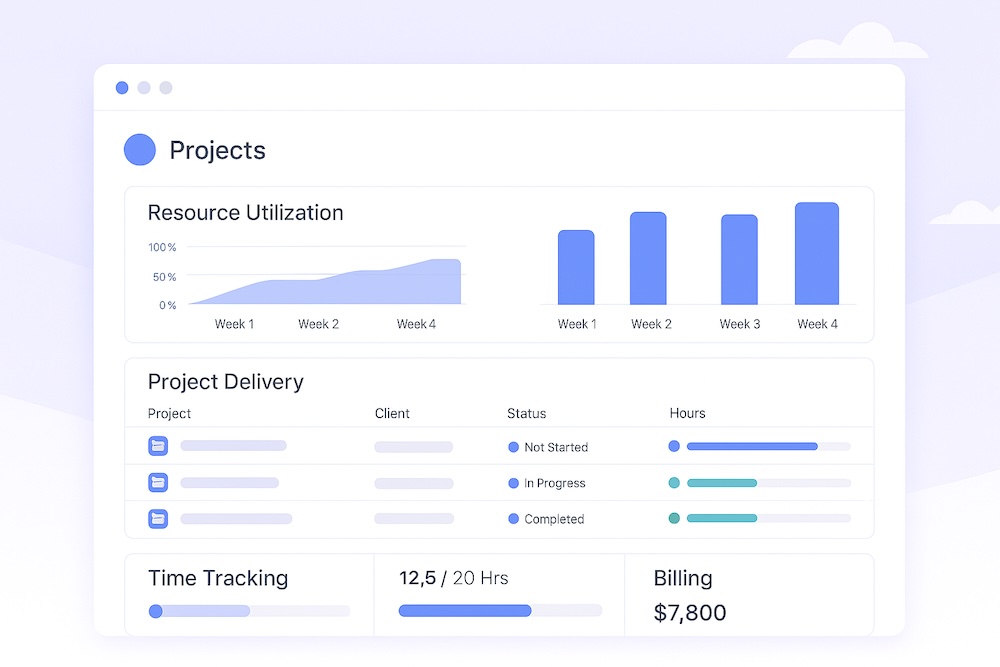This screenshot has width=1000, height=667.
Task: Open the Billing $7,800 amount
Action: click(x=690, y=612)
